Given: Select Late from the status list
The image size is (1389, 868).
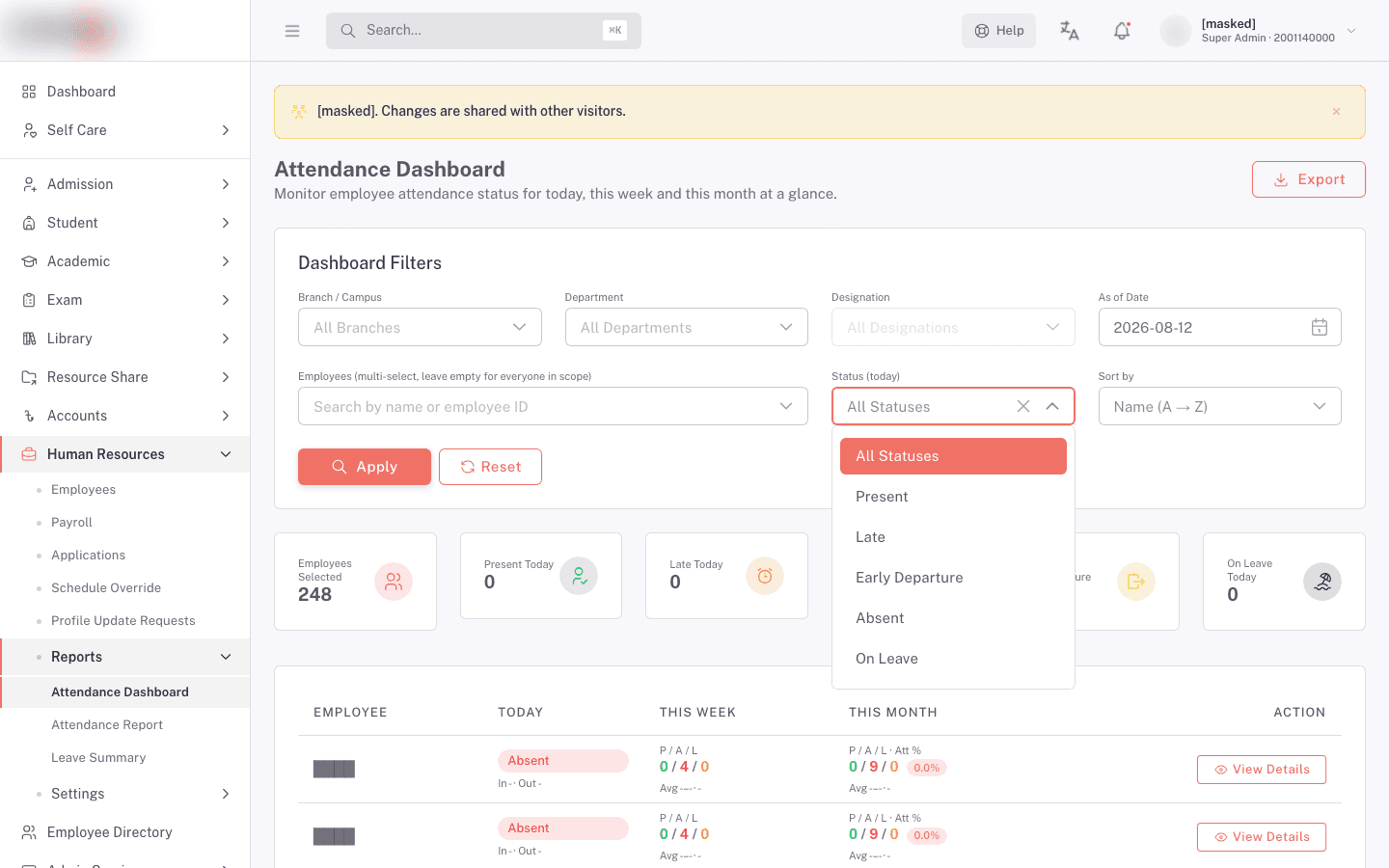Looking at the screenshot, I should (953, 537).
